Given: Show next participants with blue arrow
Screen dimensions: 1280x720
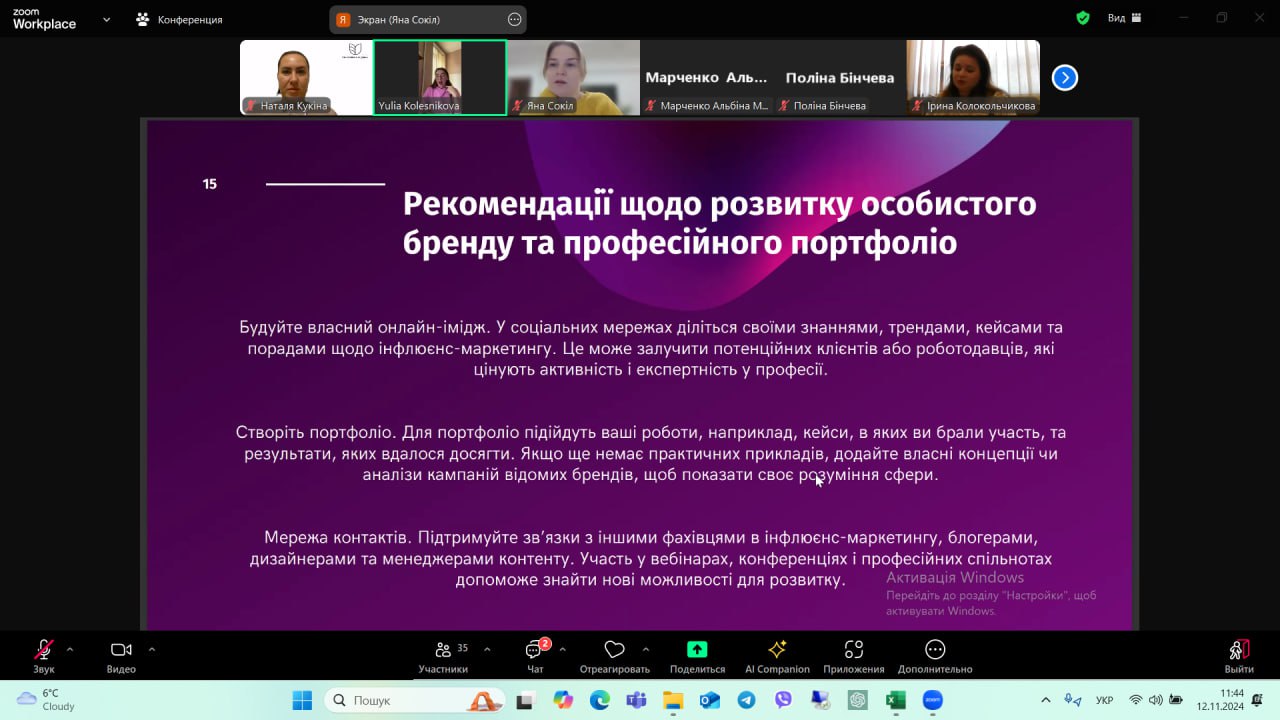Looking at the screenshot, I should point(1065,77).
